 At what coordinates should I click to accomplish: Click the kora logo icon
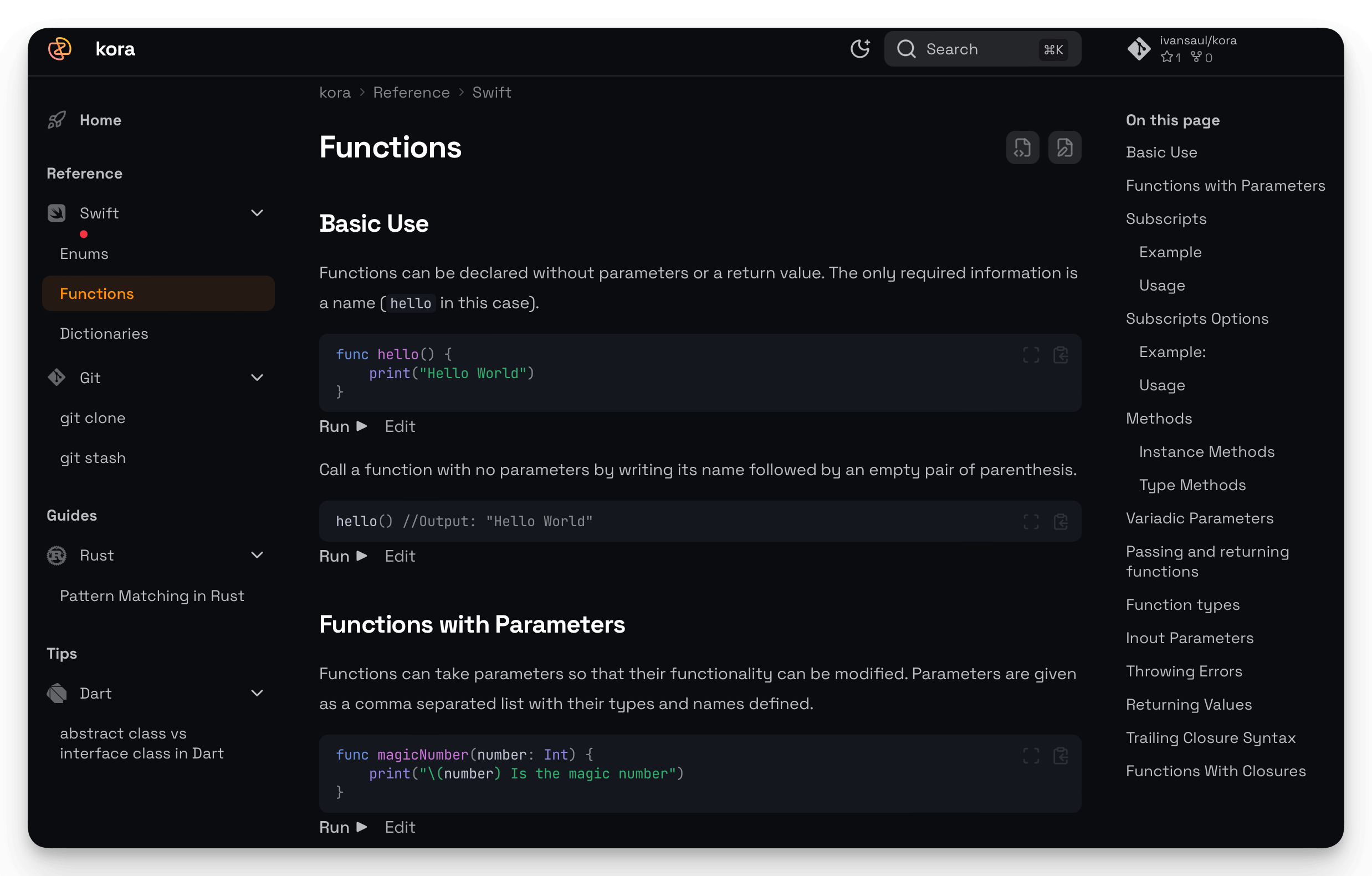(59, 49)
